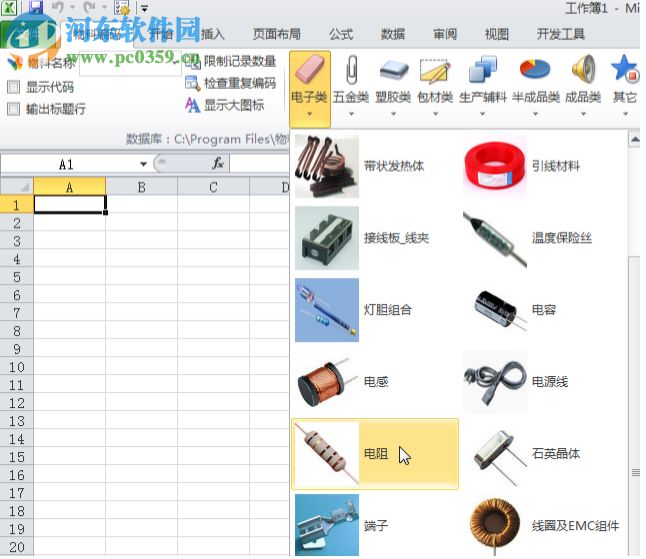Open the 电子类 category icon
This screenshot has height=559, width=646.
point(310,68)
